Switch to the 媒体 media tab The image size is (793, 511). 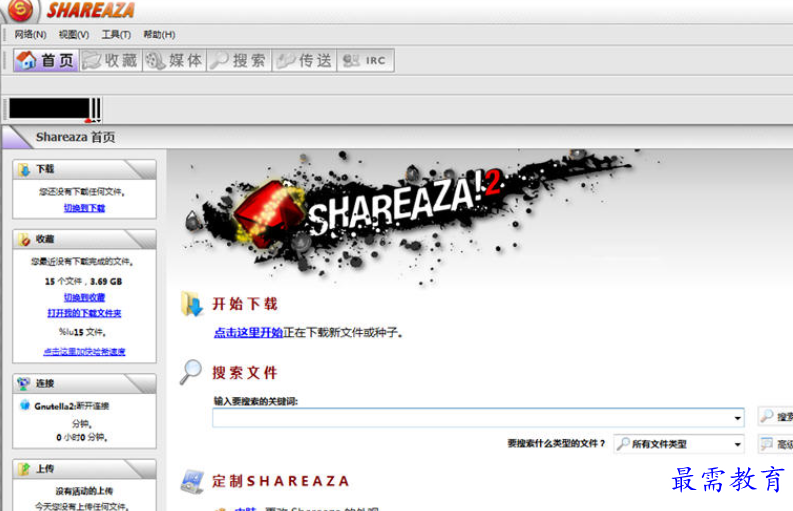coord(174,60)
